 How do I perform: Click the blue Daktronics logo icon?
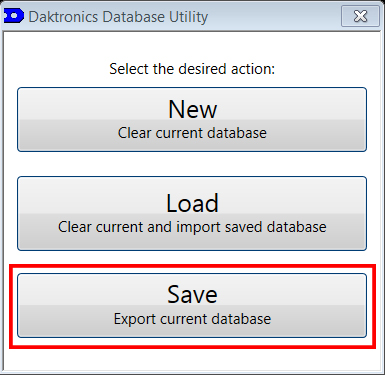14,16
